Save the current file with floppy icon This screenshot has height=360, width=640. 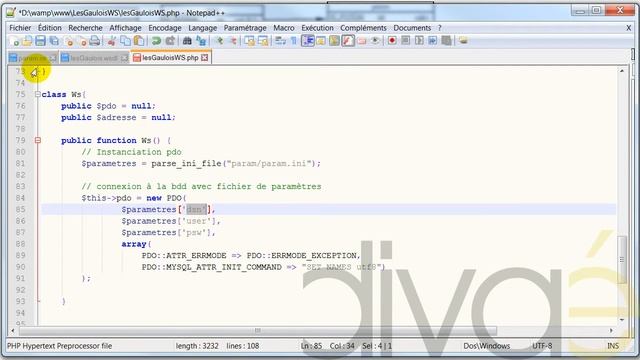(40, 41)
